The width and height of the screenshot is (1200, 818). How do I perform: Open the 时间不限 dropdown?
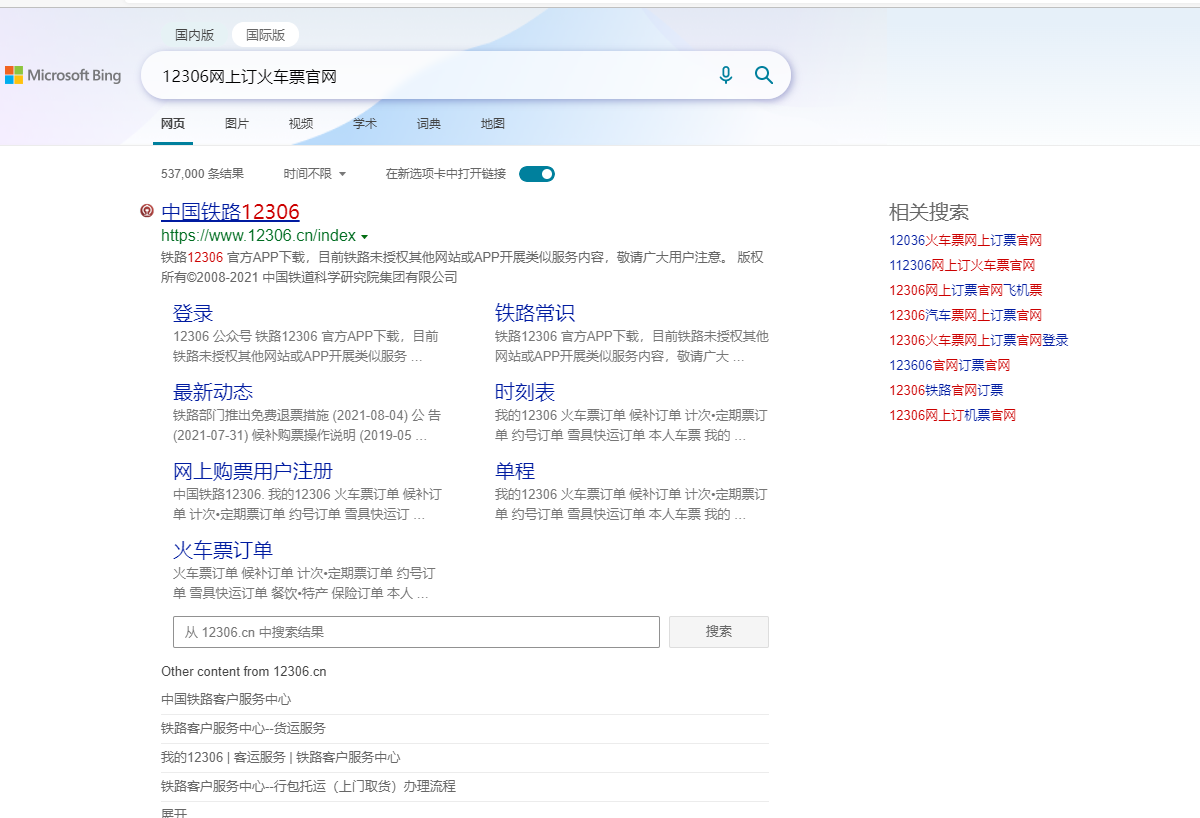tap(314, 174)
